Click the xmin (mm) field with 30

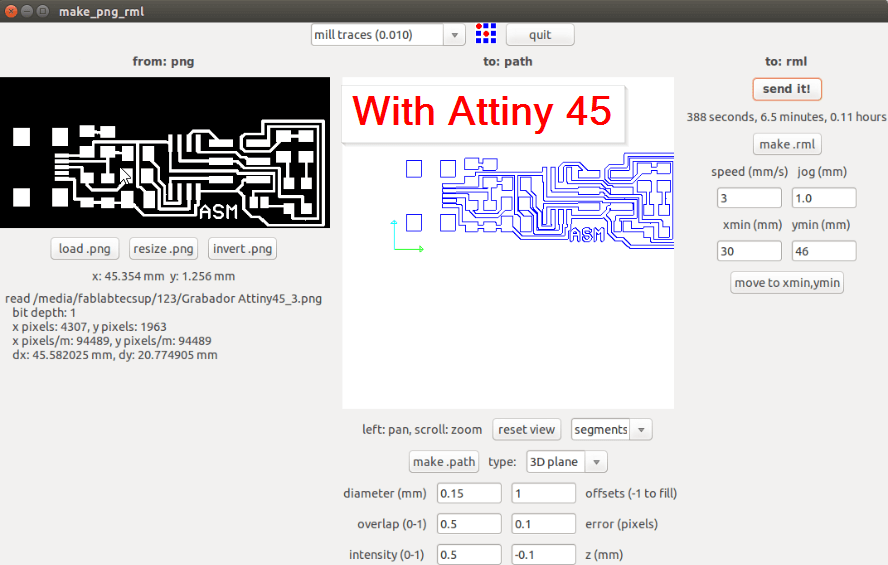click(749, 251)
